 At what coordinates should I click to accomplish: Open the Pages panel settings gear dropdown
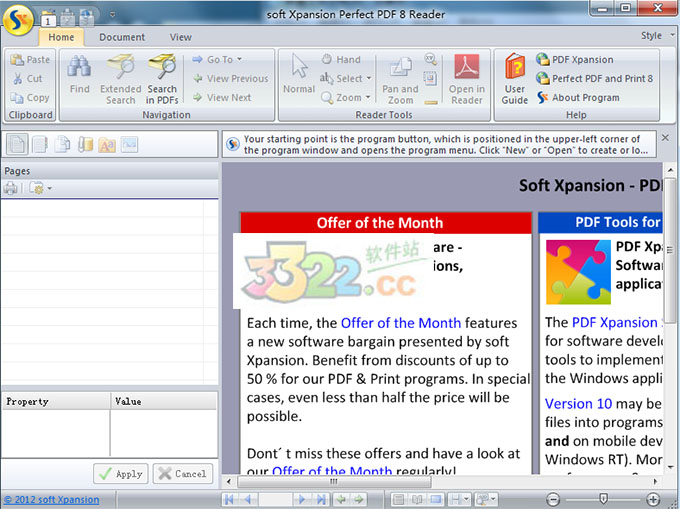[40, 188]
